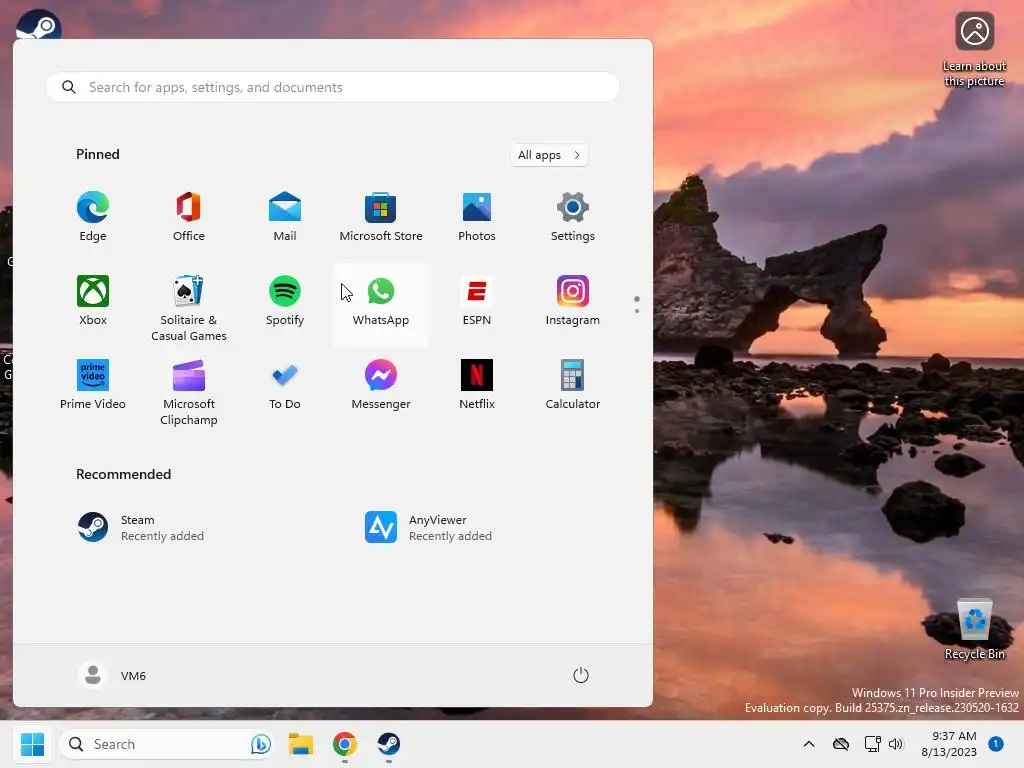Image resolution: width=1024 pixels, height=768 pixels.
Task: Open the Edge pinned app
Action: [x=93, y=217]
